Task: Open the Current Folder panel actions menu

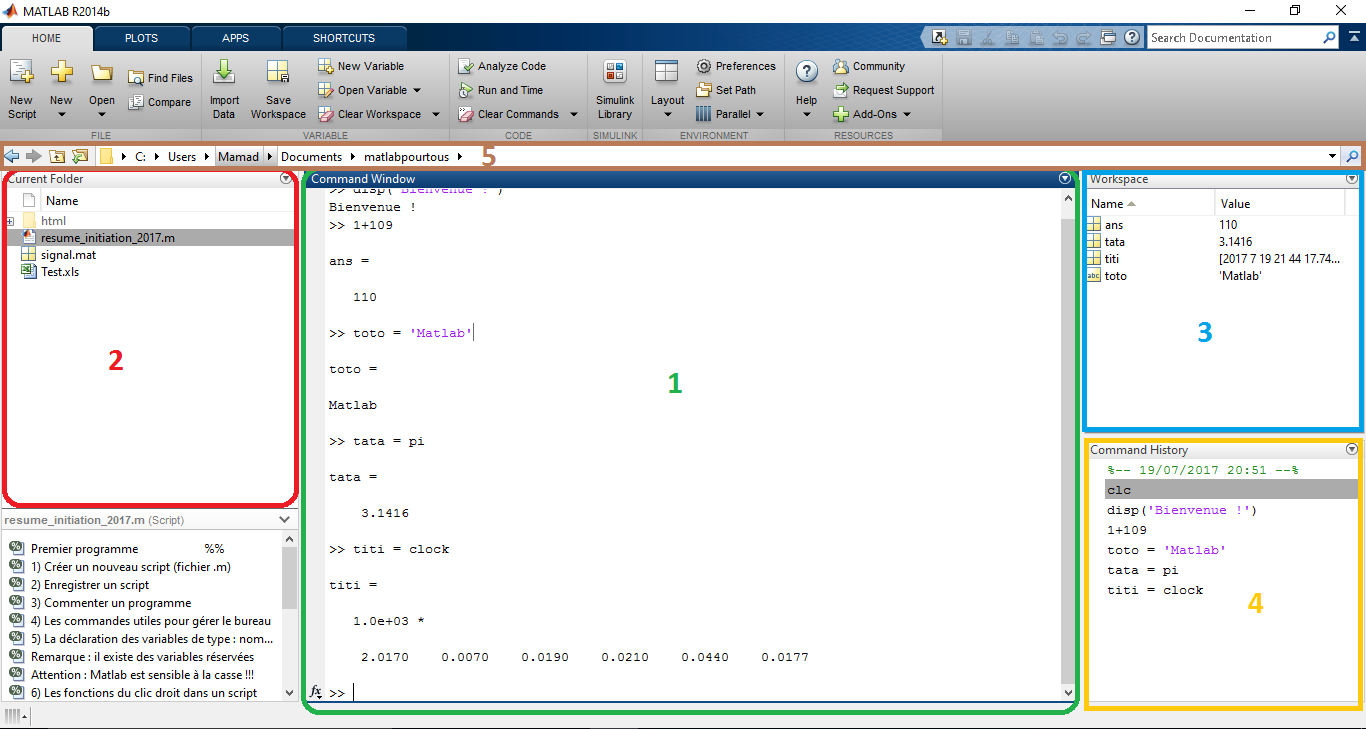Action: pyautogui.click(x=286, y=179)
